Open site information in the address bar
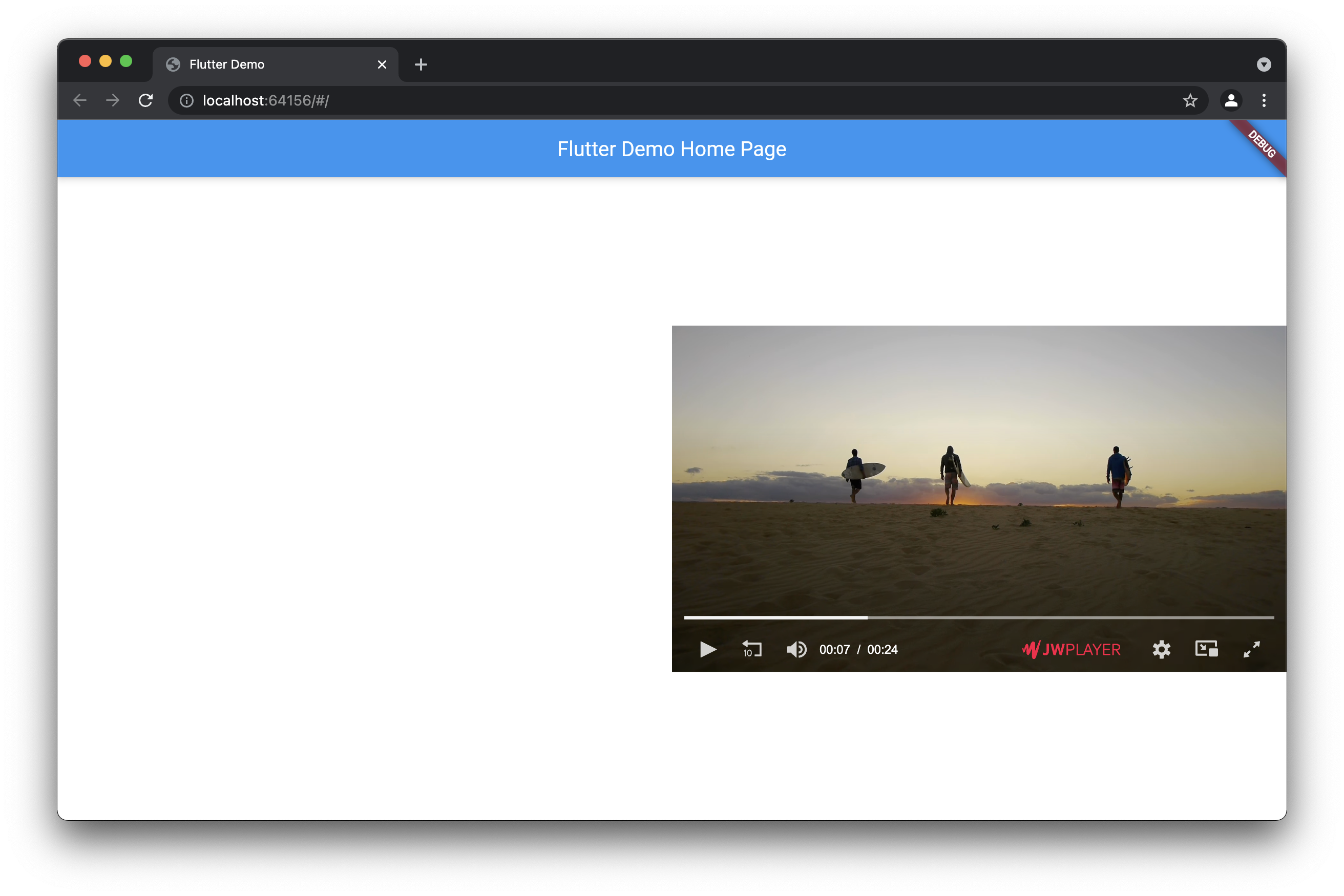1344x896 pixels. pos(186,100)
